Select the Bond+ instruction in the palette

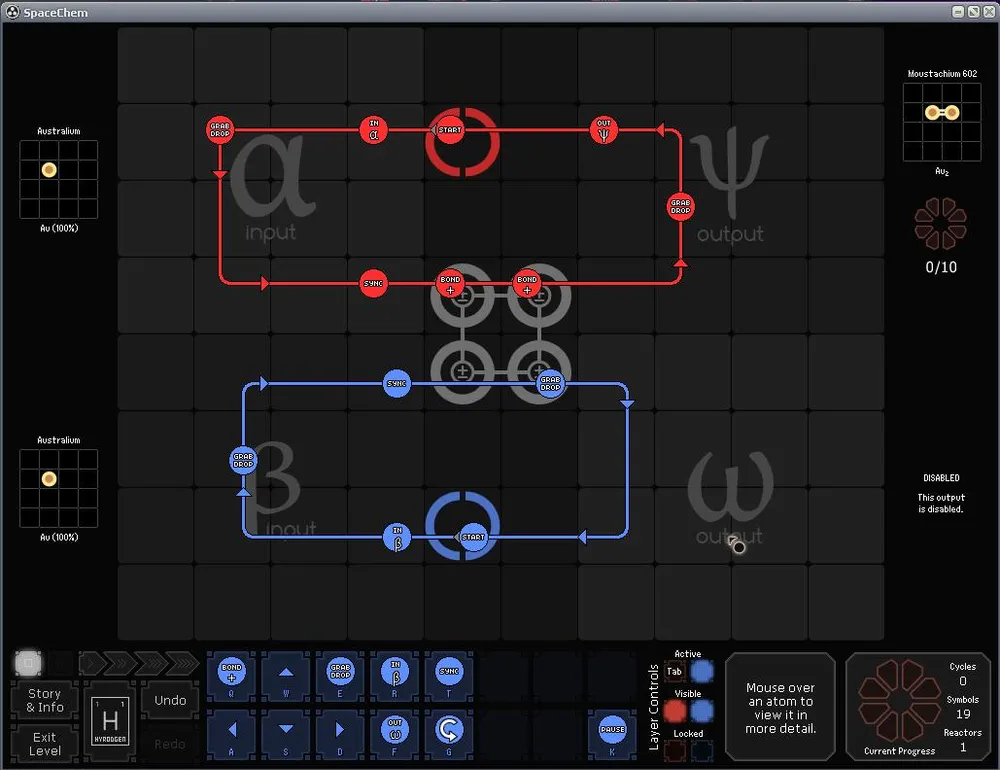pyautogui.click(x=232, y=673)
